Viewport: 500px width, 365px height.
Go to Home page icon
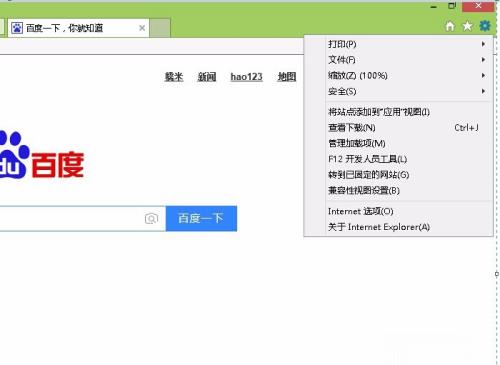(x=450, y=26)
